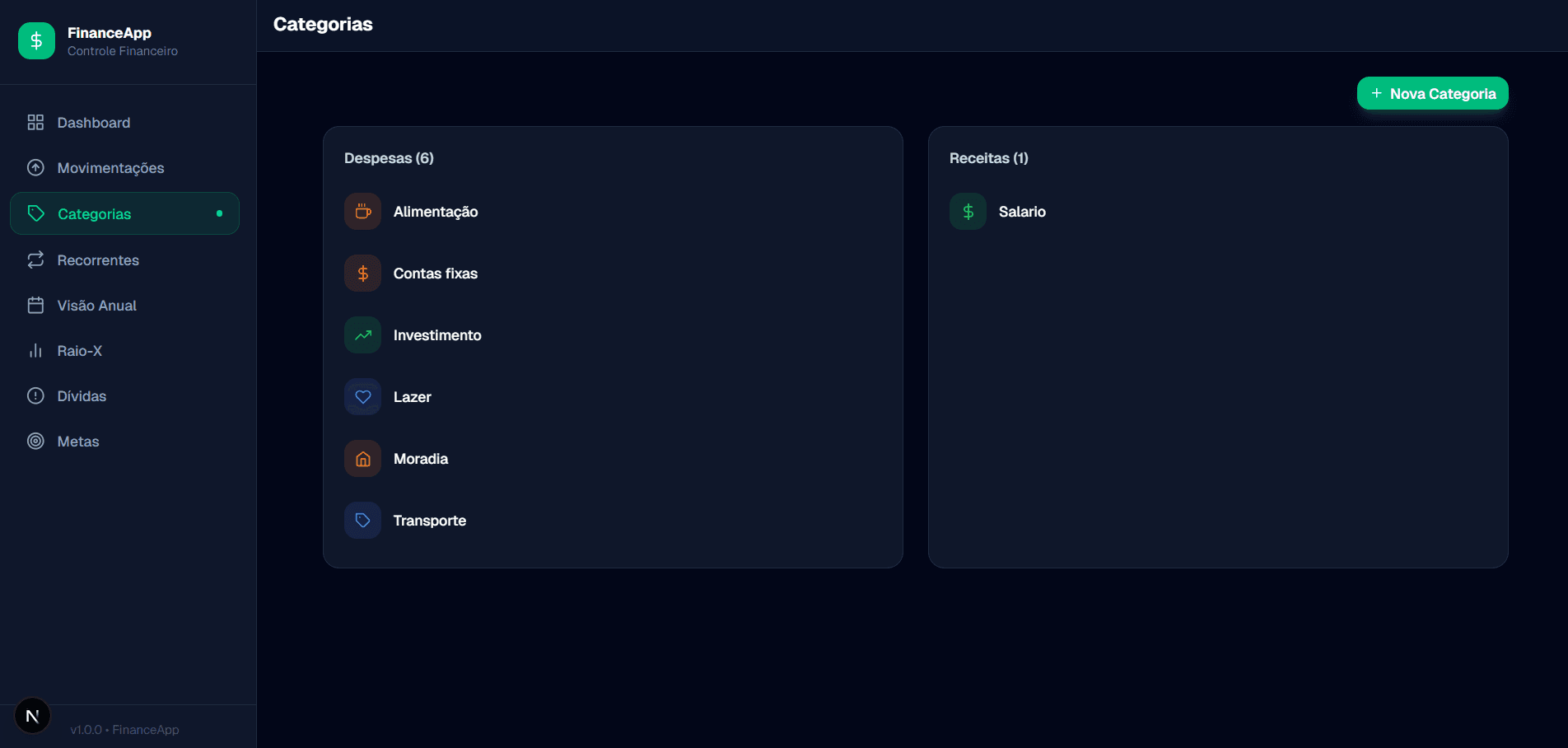Click the Recorrentes repeat icon
Image resolution: width=1568 pixels, height=748 pixels.
(35, 259)
